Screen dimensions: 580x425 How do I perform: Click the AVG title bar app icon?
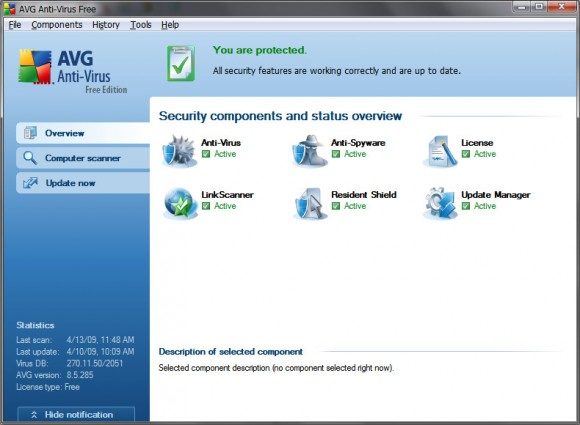(9, 9)
